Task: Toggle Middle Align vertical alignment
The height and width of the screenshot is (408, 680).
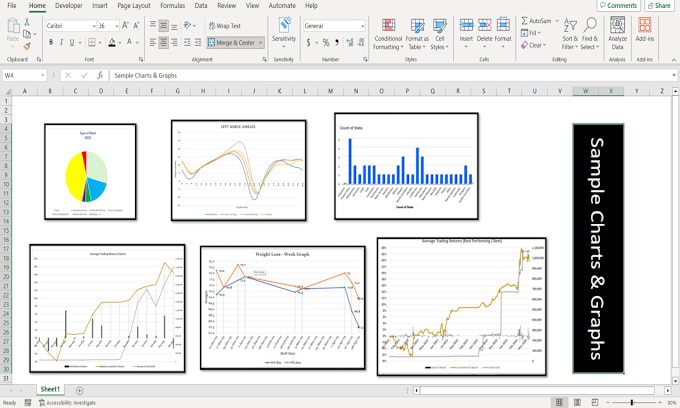Action: tap(163, 26)
